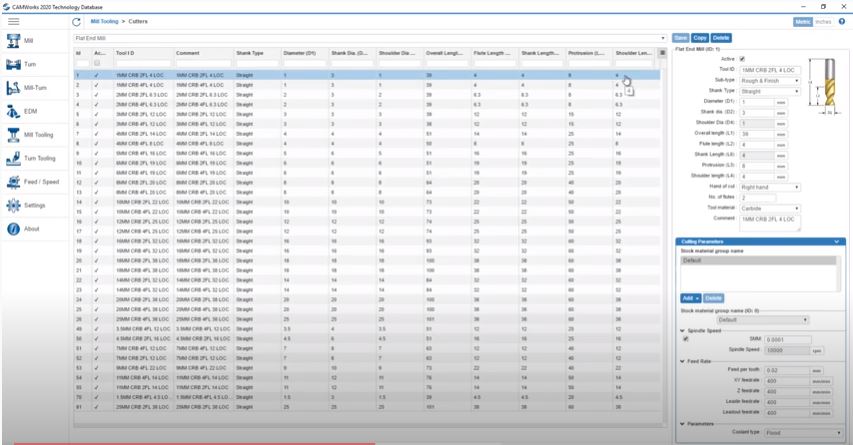The width and height of the screenshot is (853, 445).
Task: Open the Mill-Turn section in sidebar
Action: [35, 88]
